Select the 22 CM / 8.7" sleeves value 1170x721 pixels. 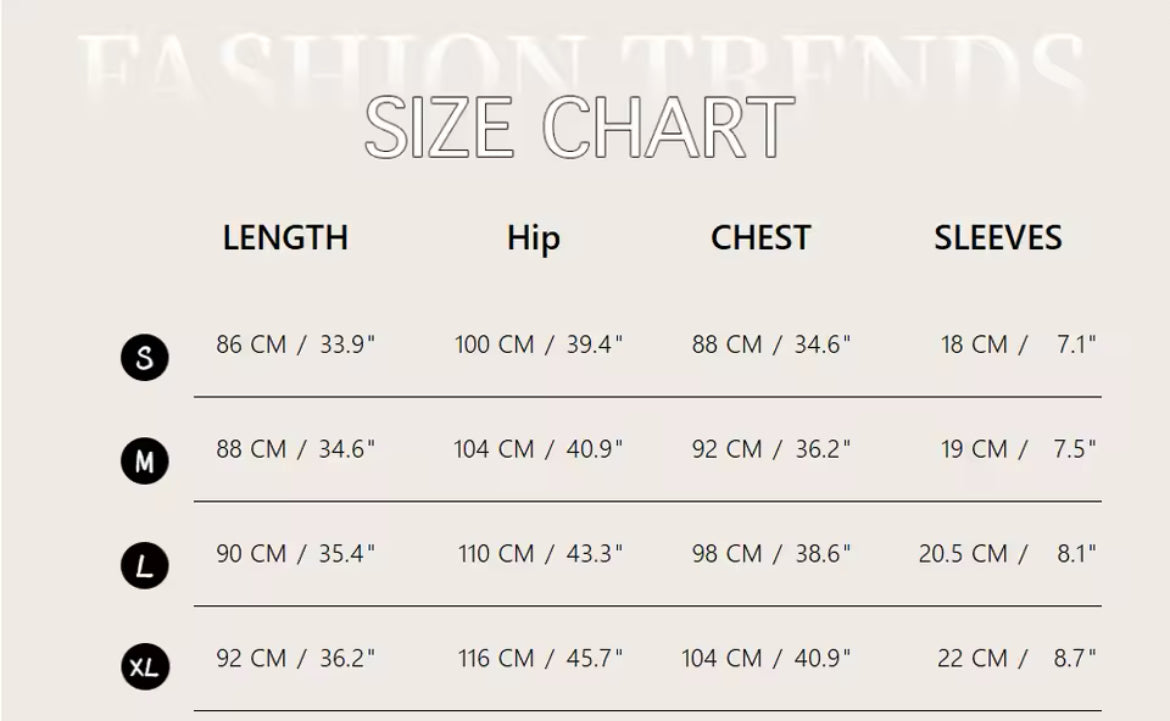click(x=1016, y=658)
